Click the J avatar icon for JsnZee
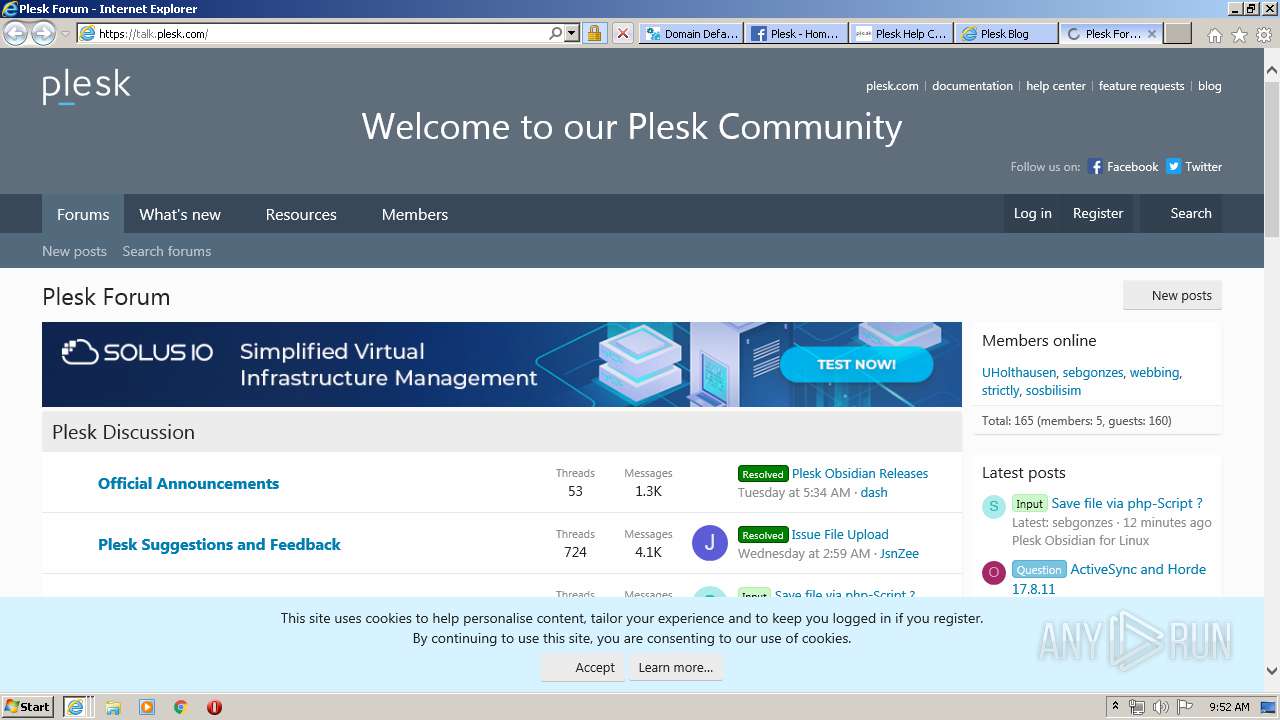1280x720 pixels. point(710,543)
